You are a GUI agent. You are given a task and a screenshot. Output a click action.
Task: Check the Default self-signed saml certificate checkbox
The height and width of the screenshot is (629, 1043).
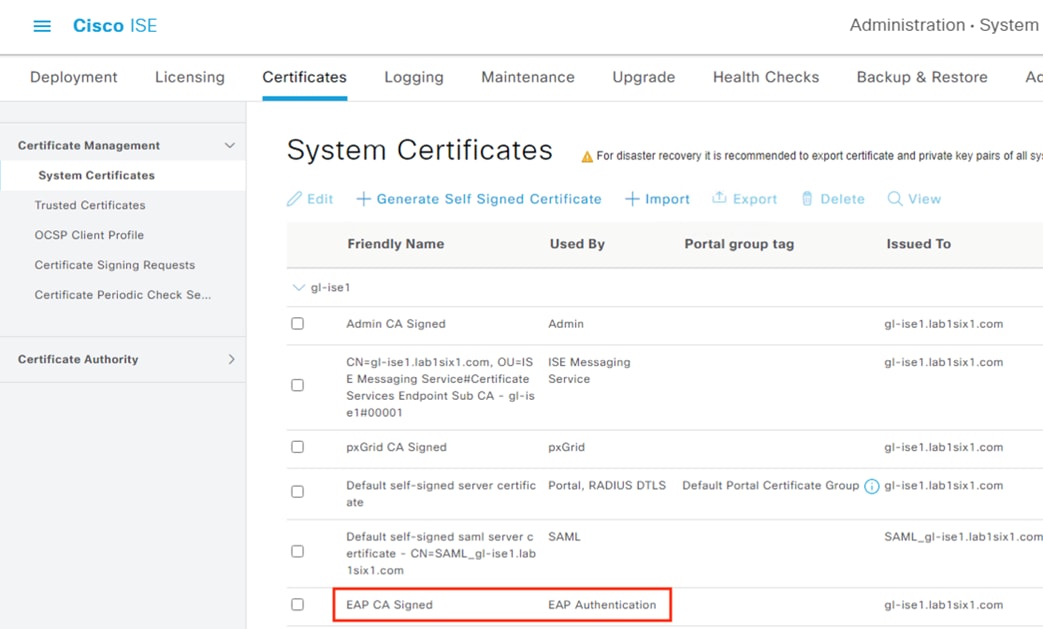297,551
